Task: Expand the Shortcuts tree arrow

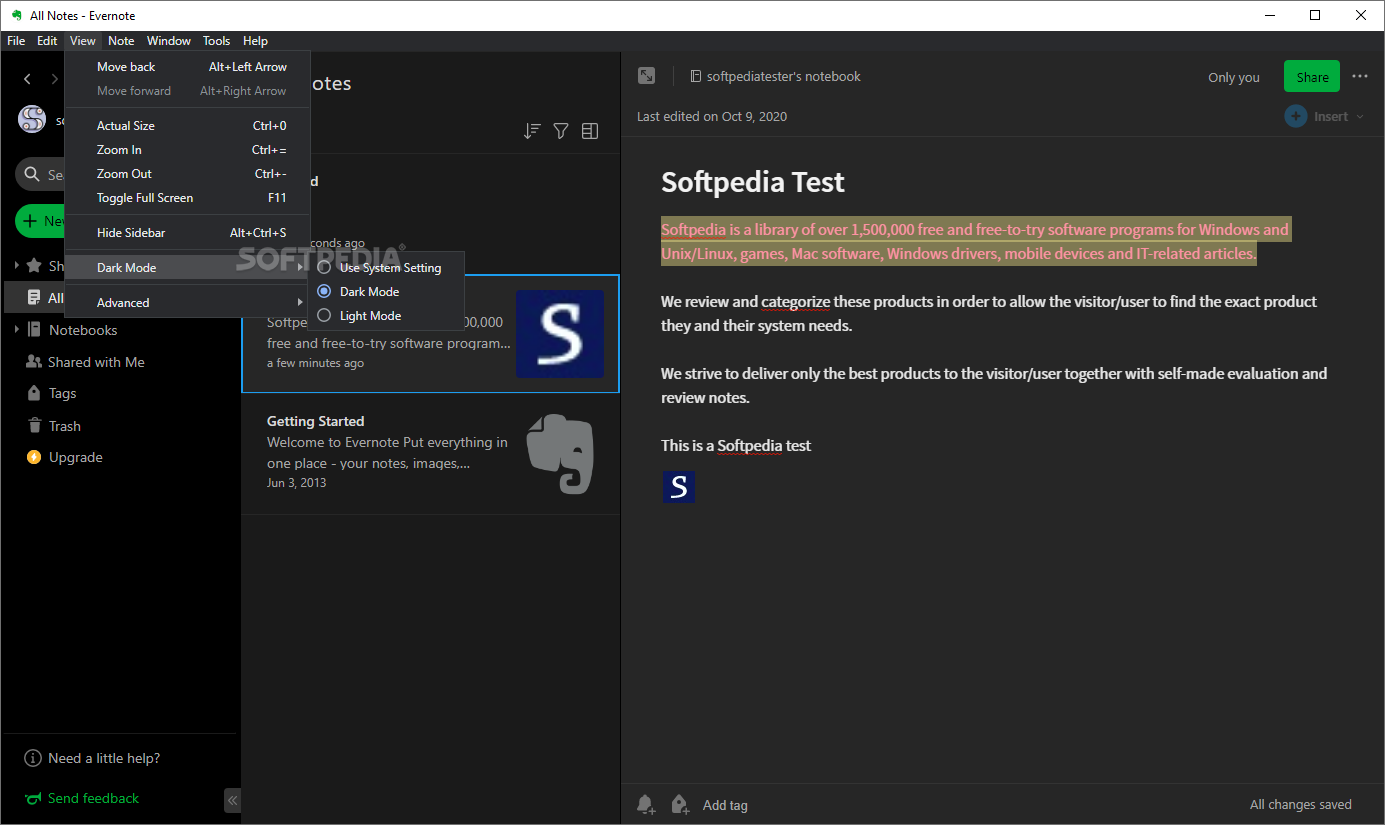Action: [x=16, y=266]
